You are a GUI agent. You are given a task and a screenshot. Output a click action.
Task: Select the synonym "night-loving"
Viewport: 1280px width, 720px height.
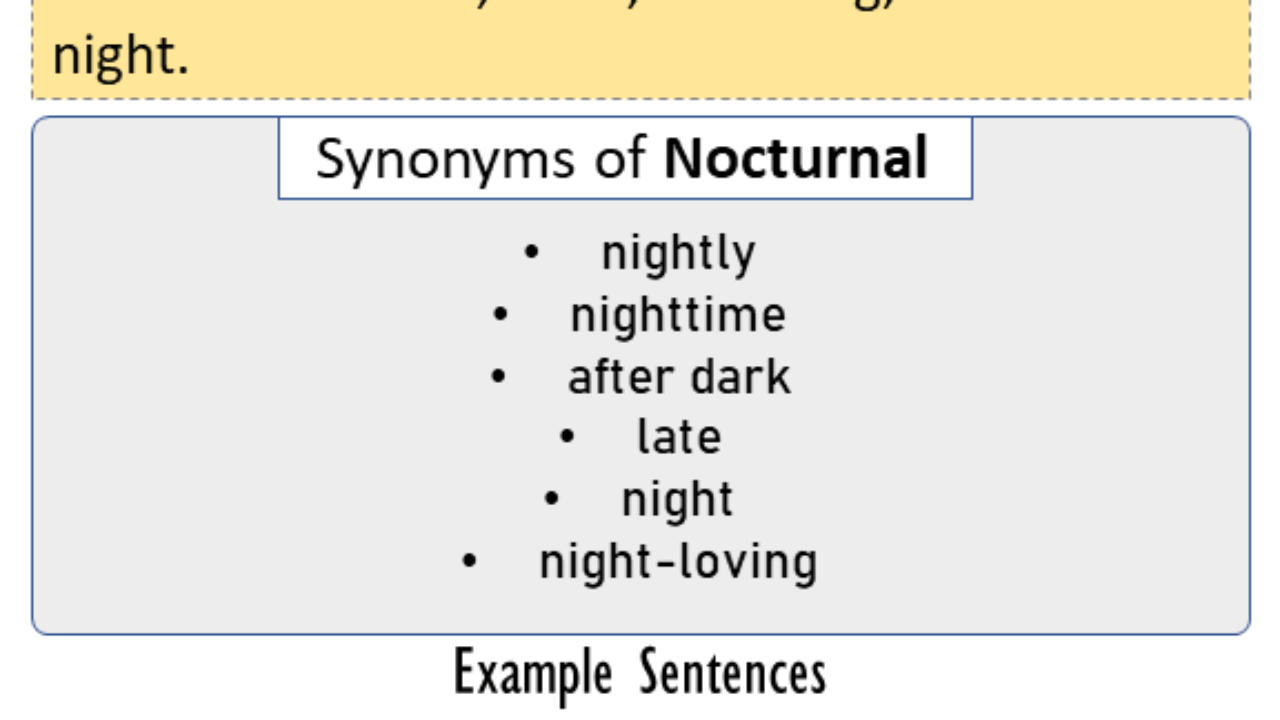coord(678,562)
